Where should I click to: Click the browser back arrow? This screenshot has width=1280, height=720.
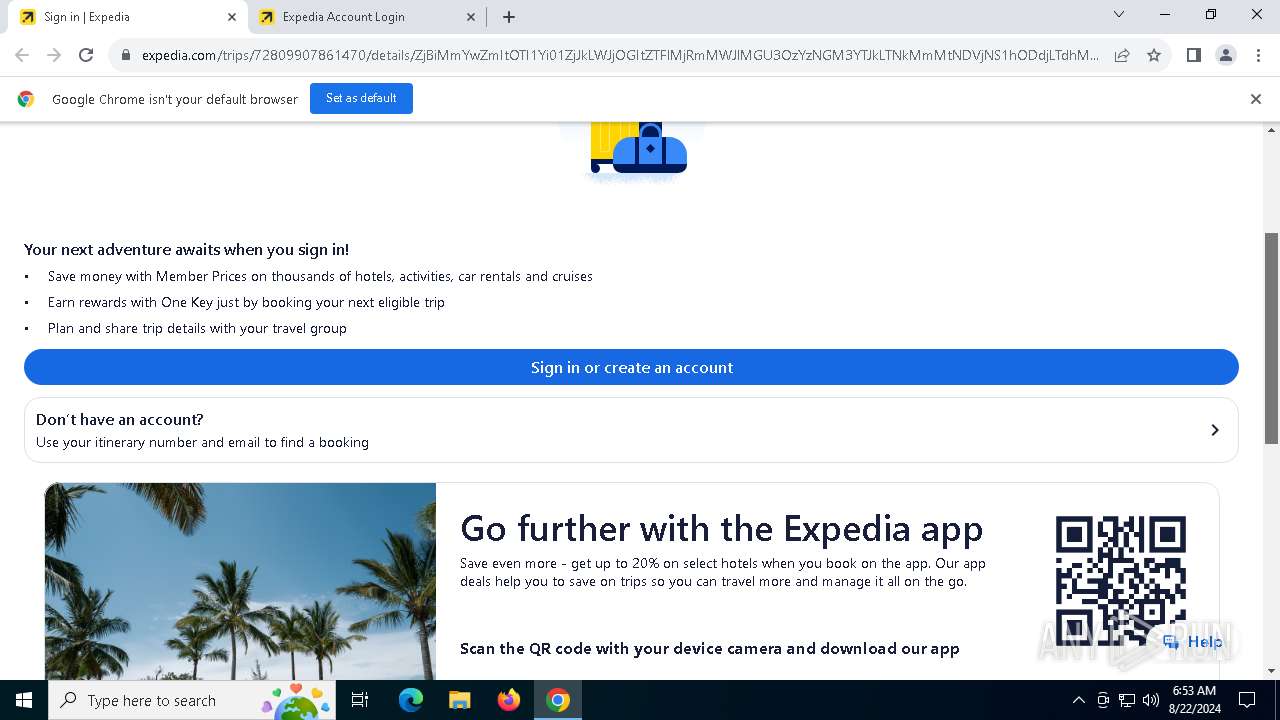click(22, 55)
